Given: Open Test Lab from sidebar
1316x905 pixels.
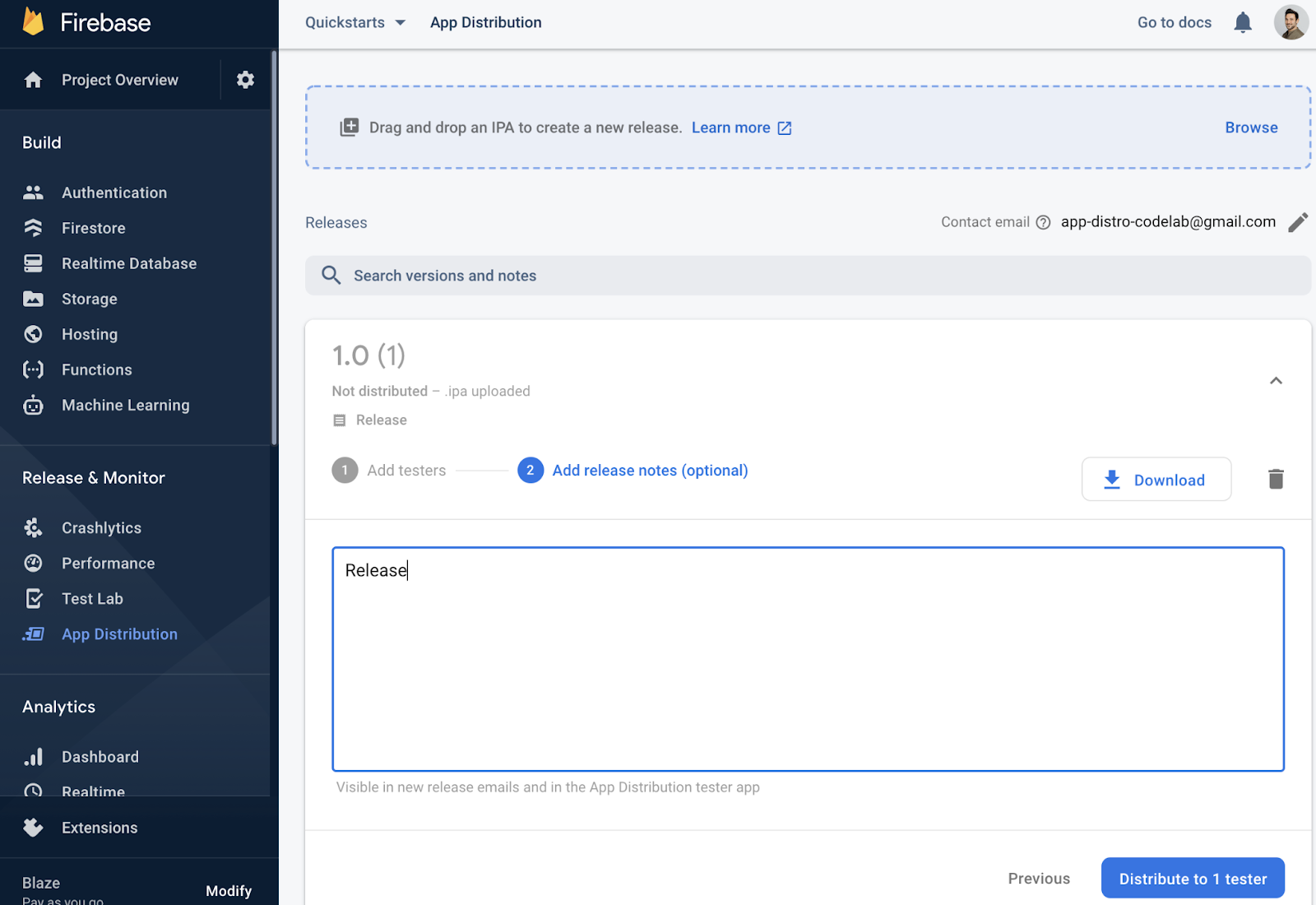Looking at the screenshot, I should tap(92, 599).
